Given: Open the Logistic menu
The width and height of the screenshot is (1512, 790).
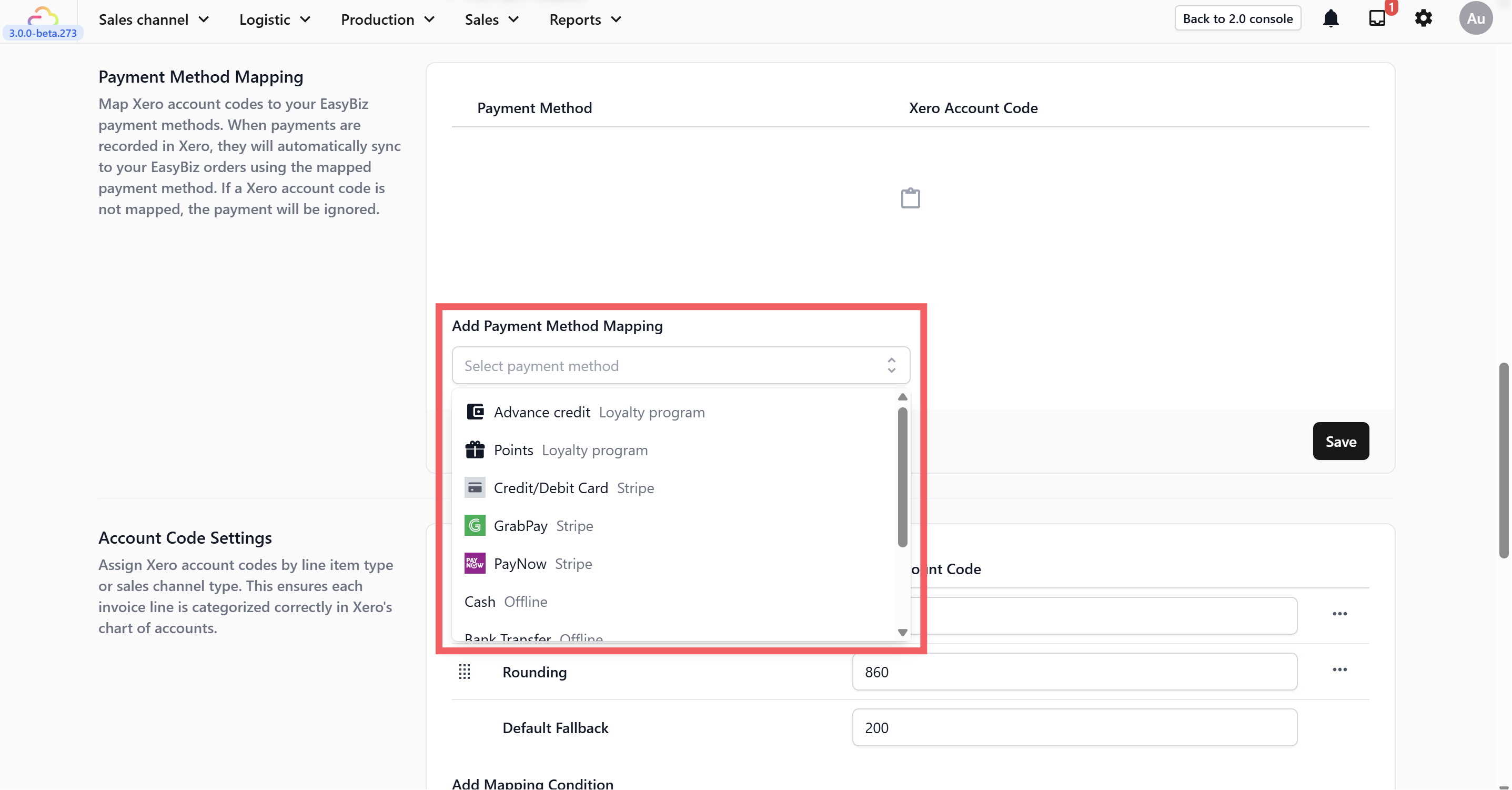Looking at the screenshot, I should [x=274, y=19].
